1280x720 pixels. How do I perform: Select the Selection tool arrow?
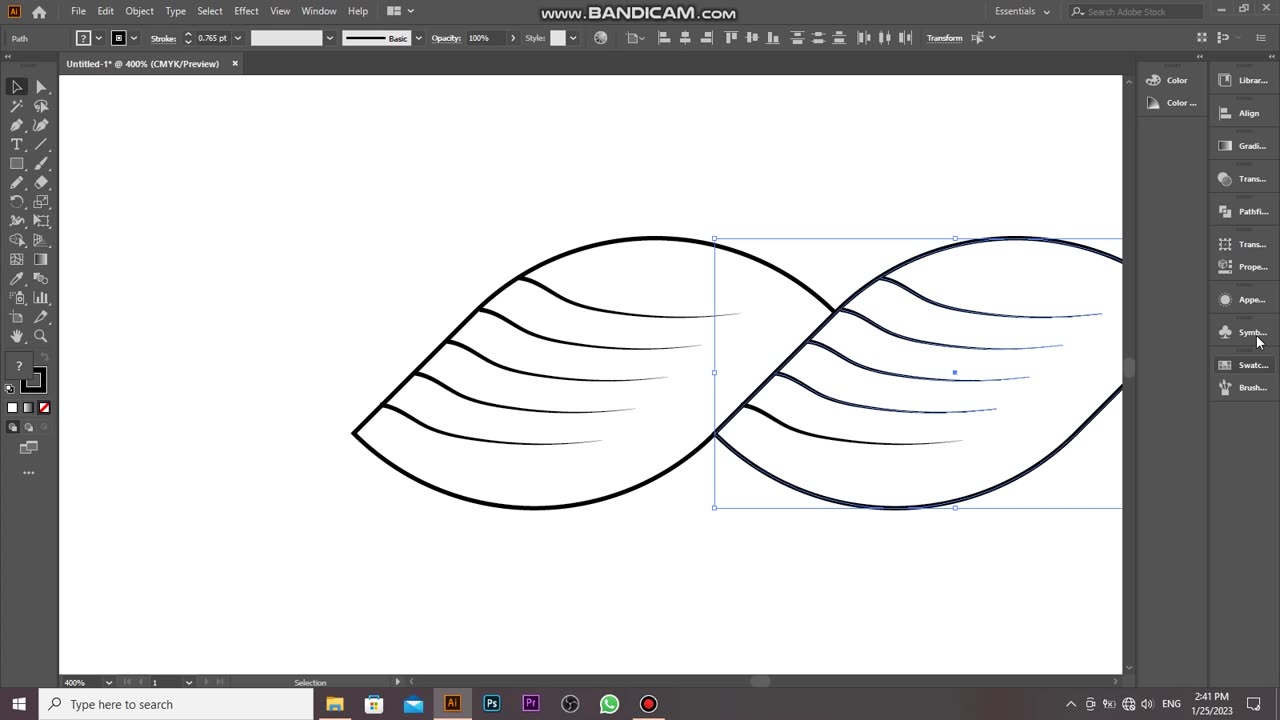click(17, 87)
